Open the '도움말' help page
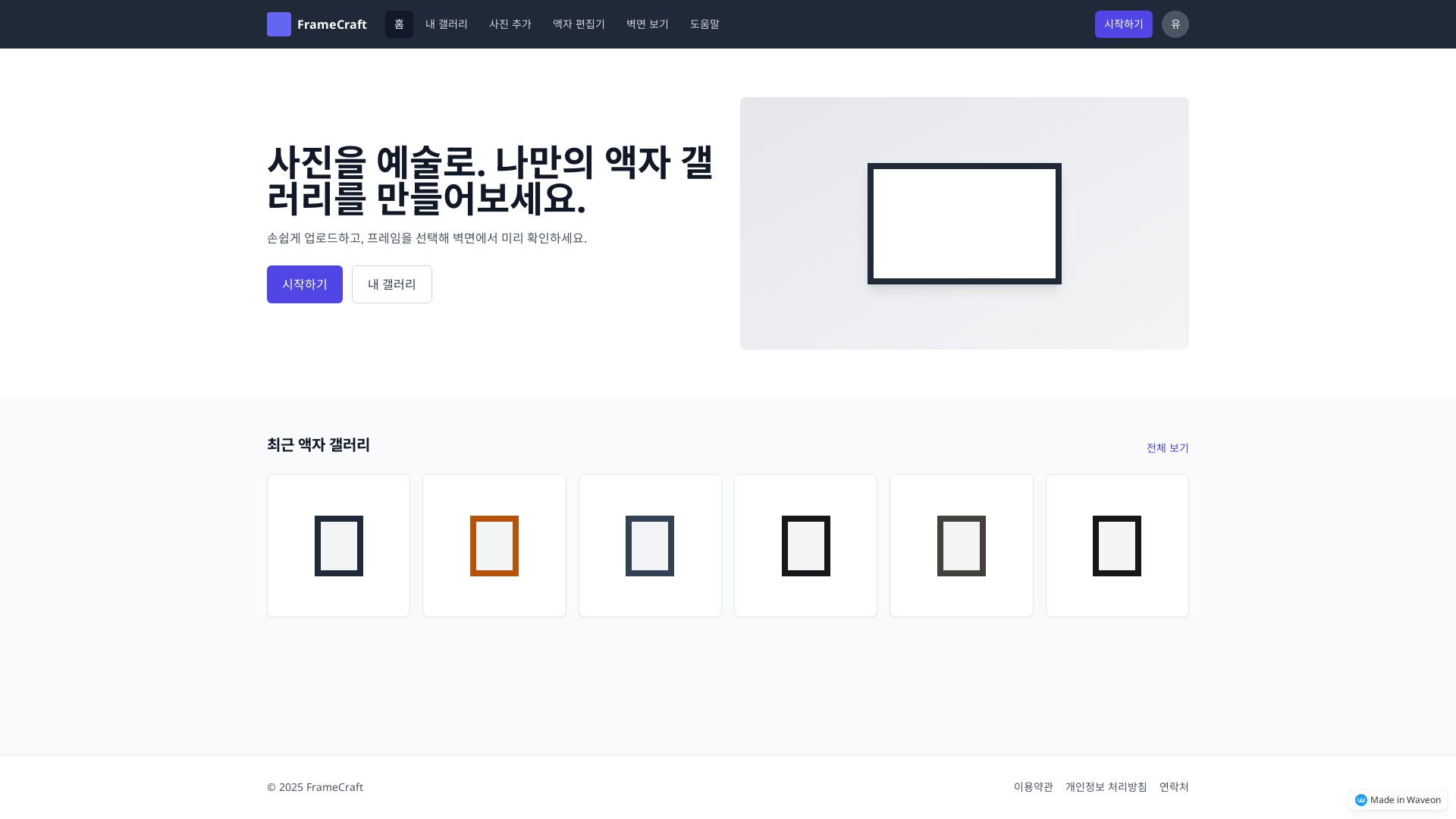Image resolution: width=1456 pixels, height=819 pixels. [704, 24]
